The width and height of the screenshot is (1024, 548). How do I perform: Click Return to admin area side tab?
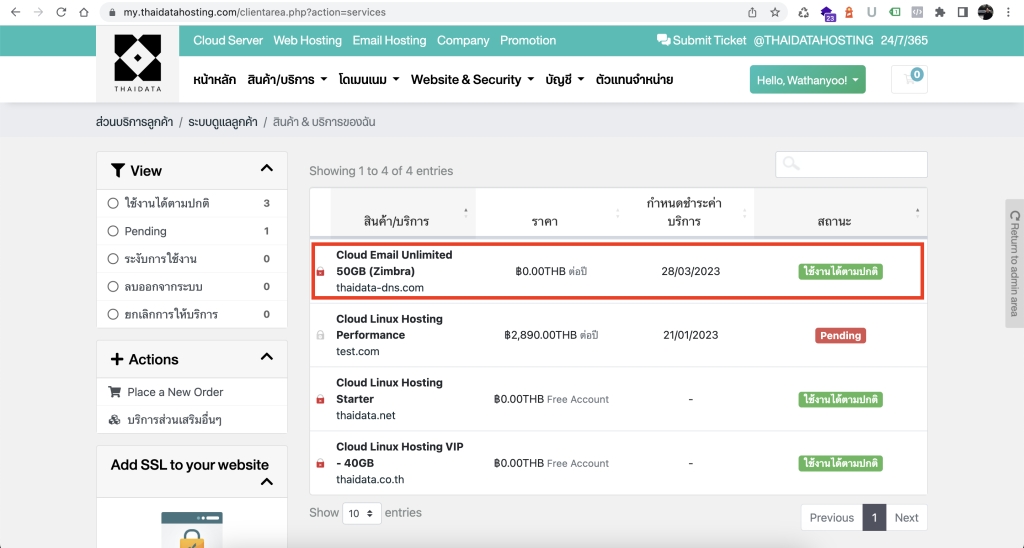coord(1014,263)
